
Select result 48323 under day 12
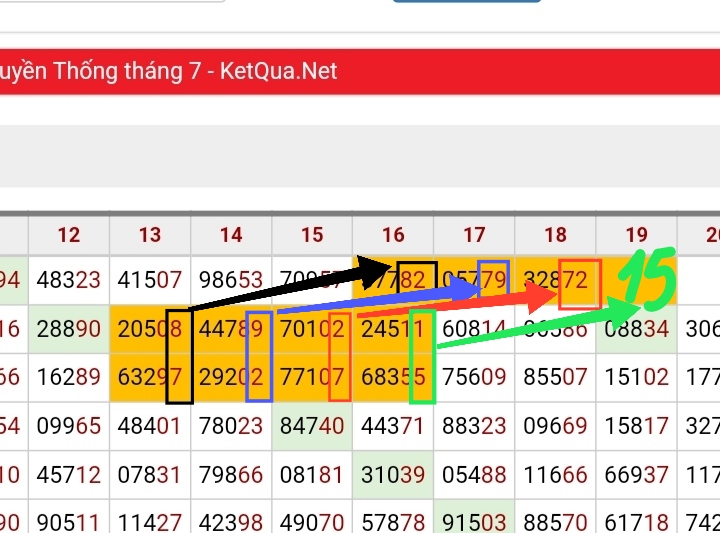tap(69, 280)
